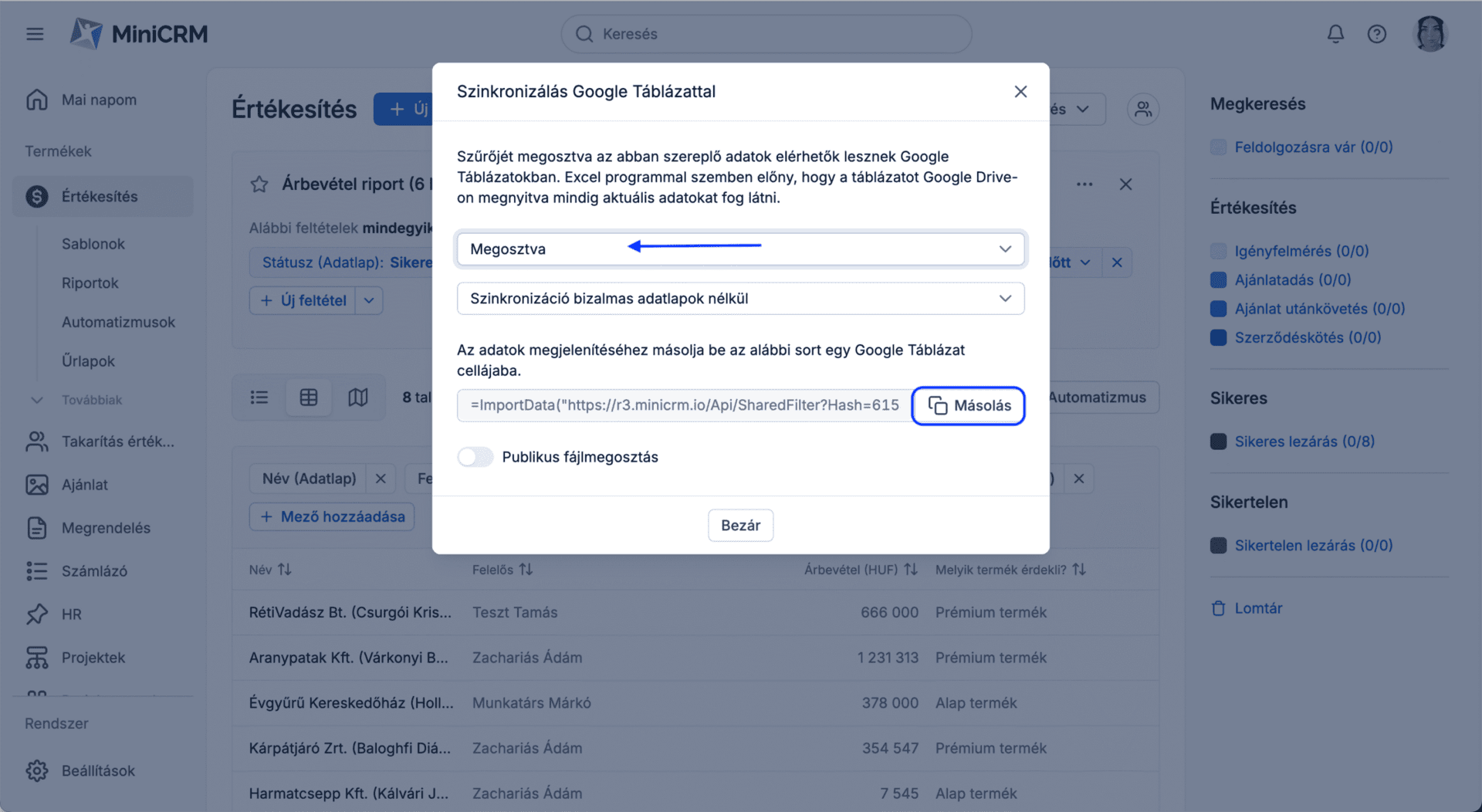
Task: Open user profile avatar
Action: tap(1430, 34)
